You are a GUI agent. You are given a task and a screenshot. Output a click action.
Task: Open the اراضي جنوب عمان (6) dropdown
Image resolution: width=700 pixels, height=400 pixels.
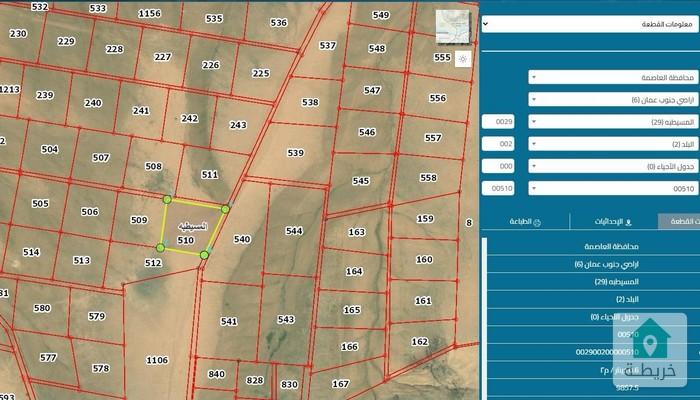(613, 99)
